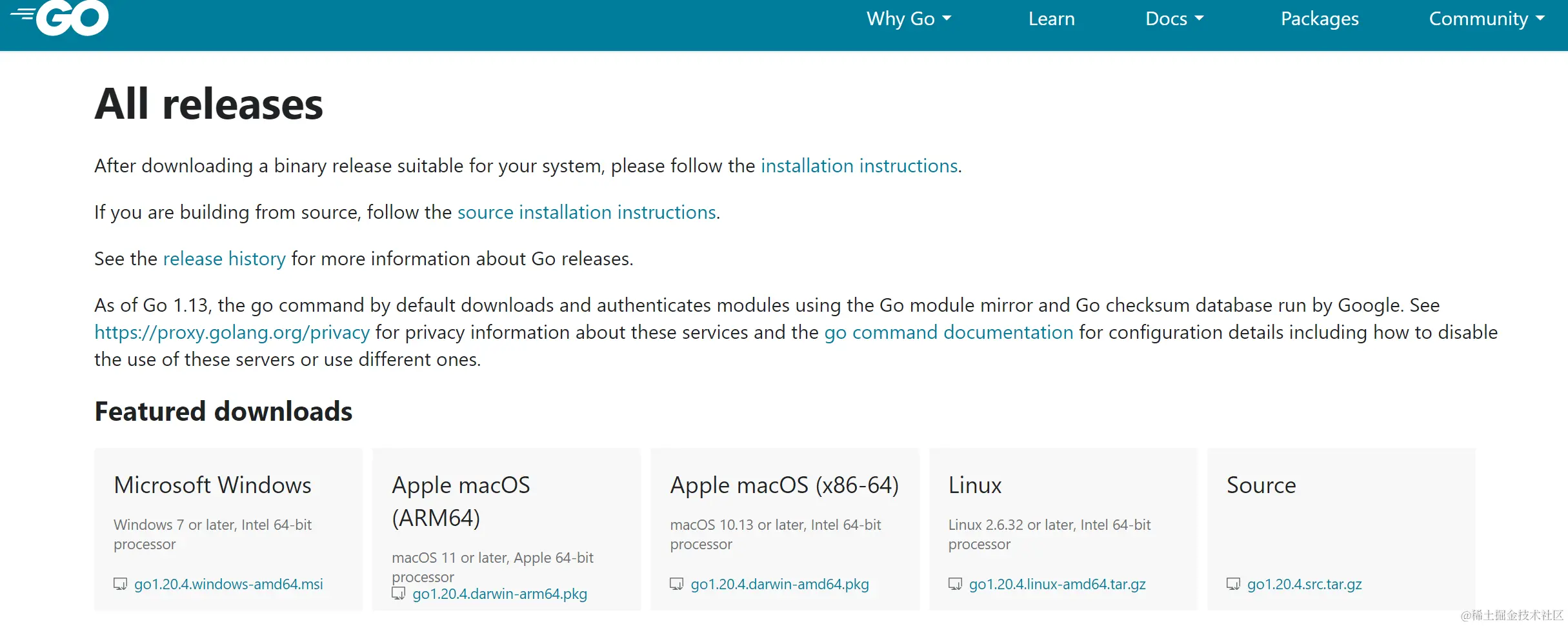Screen dimensions: 1568x626
Task: Go to the Learn page
Action: pos(1052,19)
